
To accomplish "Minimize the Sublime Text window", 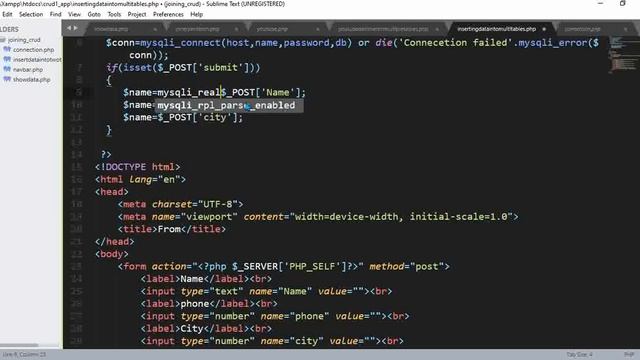I will [x=600, y=3].
